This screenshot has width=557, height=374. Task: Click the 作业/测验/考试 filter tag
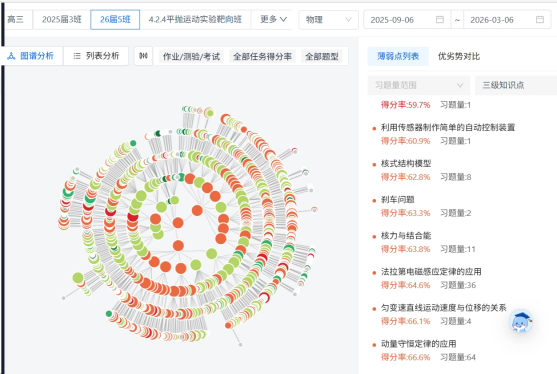191,56
